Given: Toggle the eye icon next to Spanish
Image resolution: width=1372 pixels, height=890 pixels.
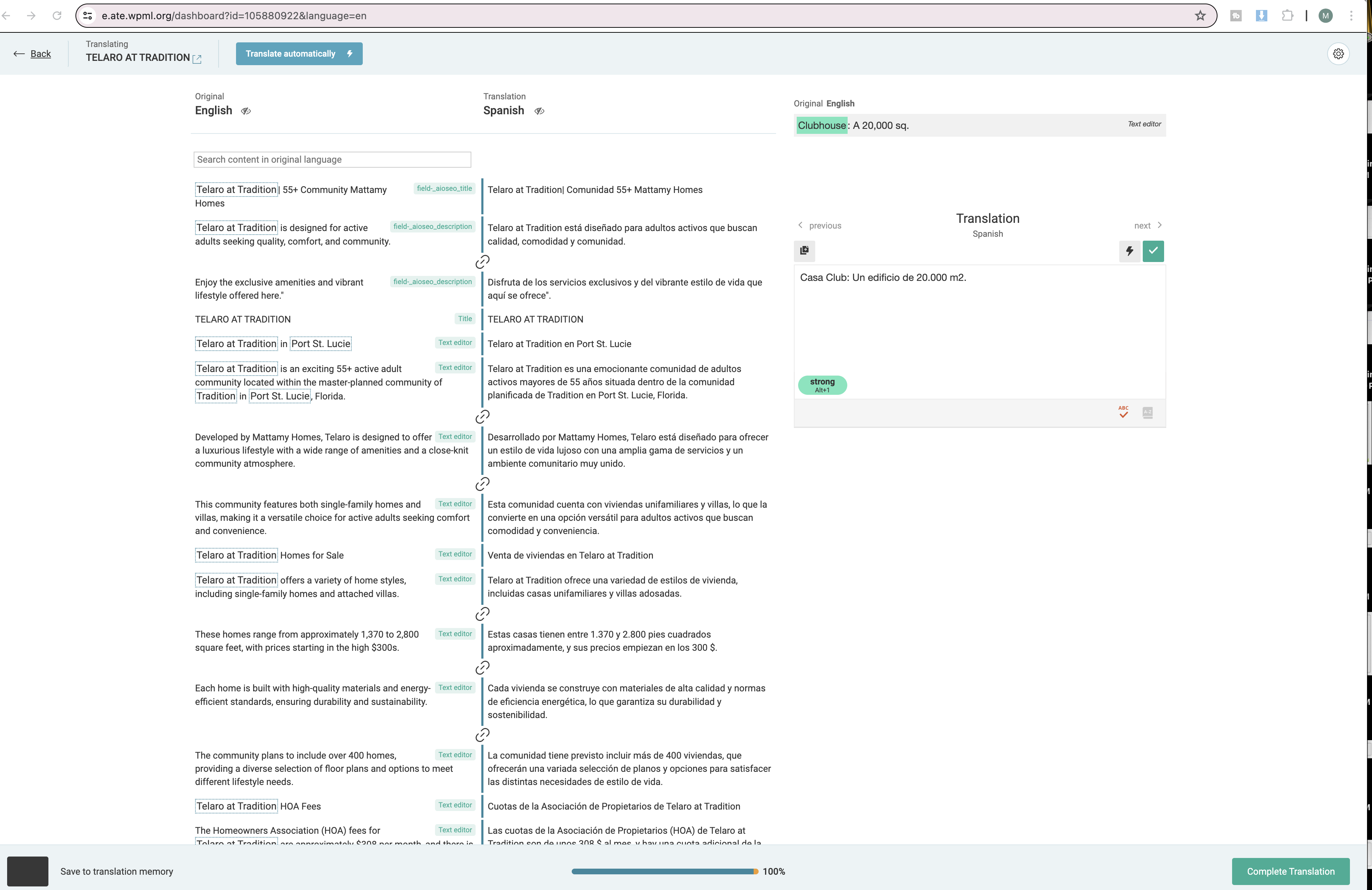Looking at the screenshot, I should pos(539,111).
